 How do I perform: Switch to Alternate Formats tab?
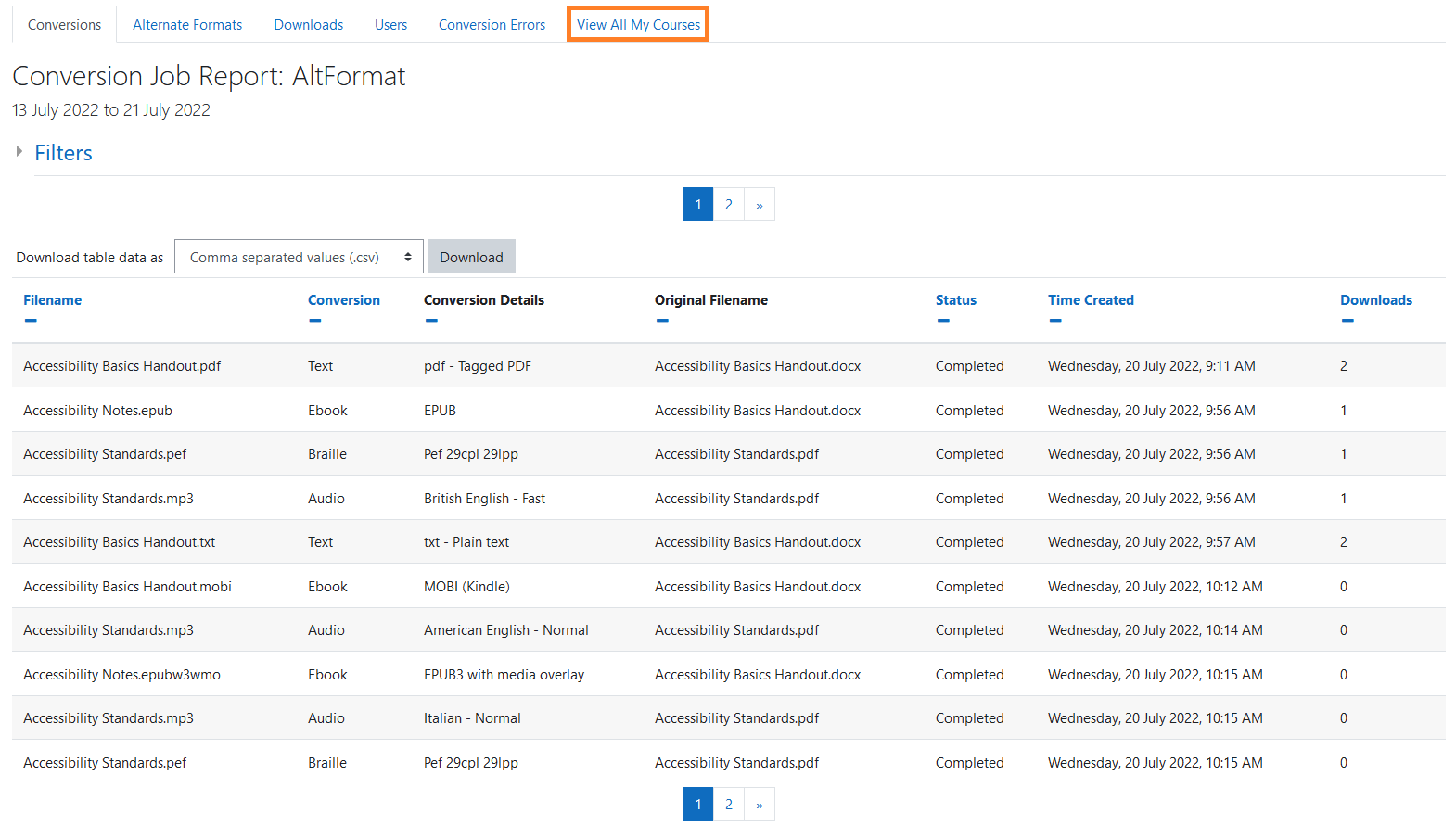tap(187, 25)
